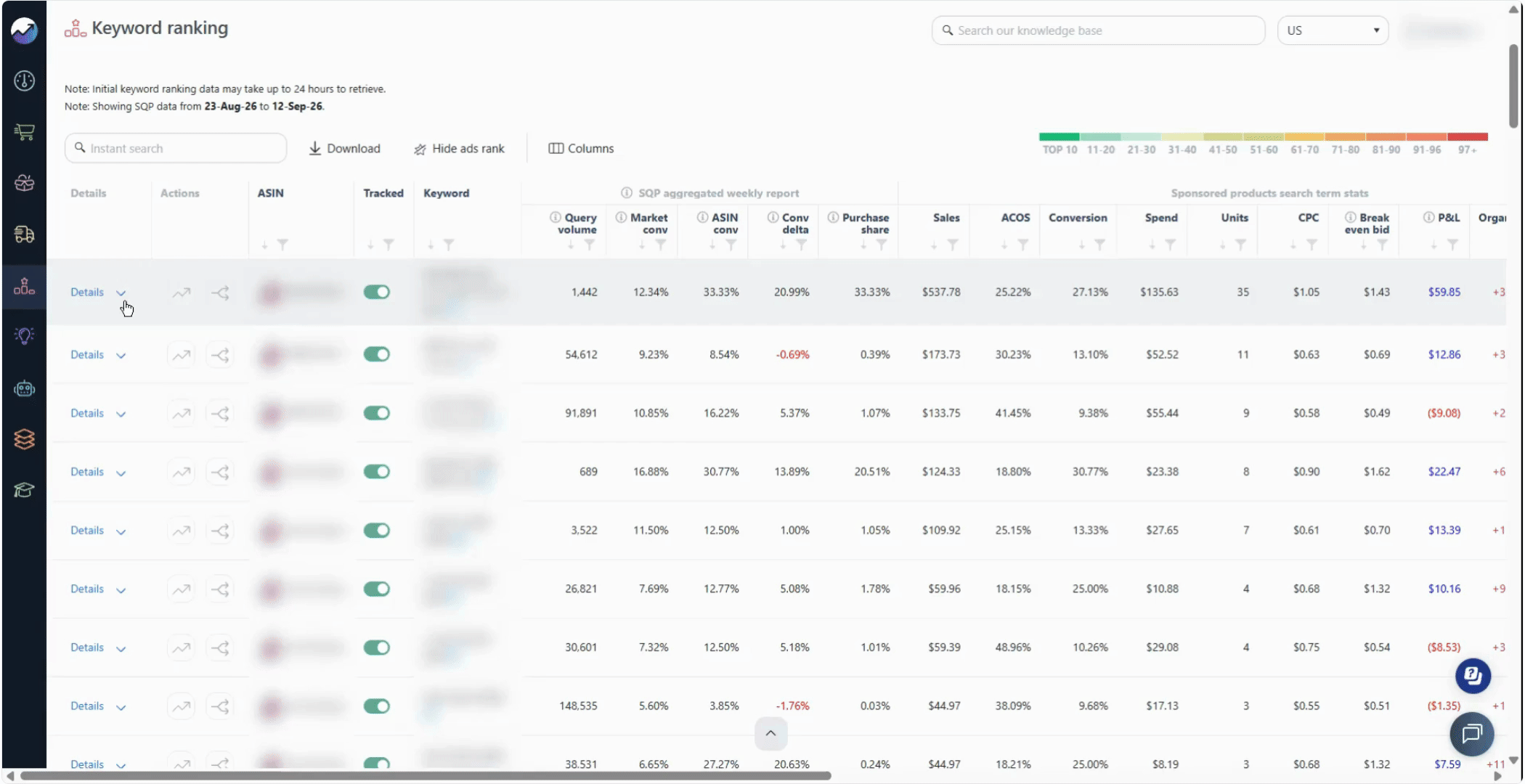Click the knowledge base search box
The image size is (1525, 784).
tap(1098, 30)
